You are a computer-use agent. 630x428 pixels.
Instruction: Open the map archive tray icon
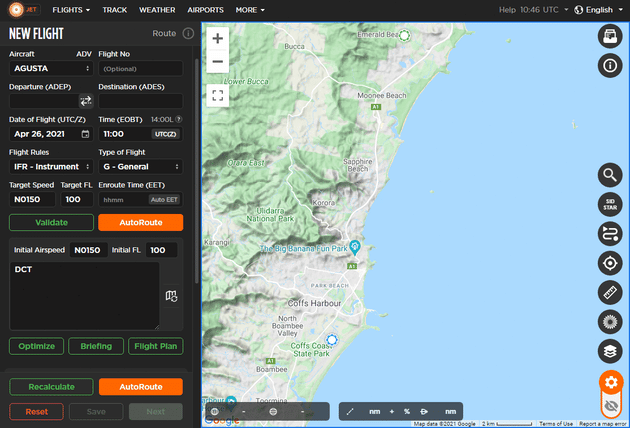(610, 36)
